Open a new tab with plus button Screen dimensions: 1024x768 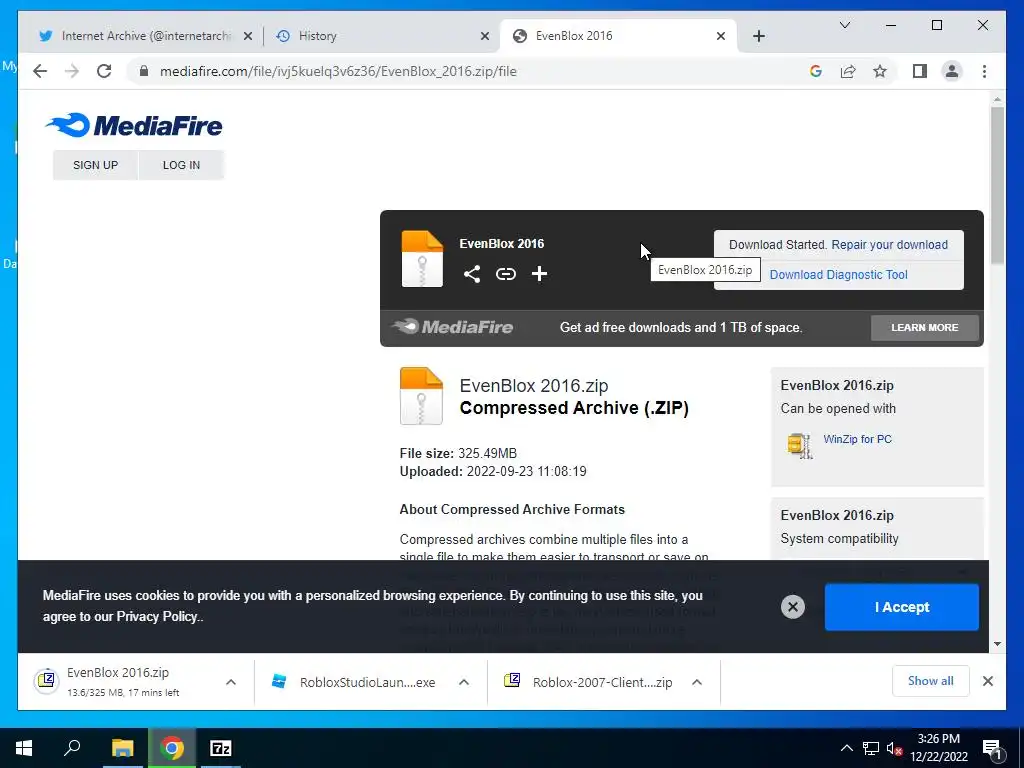coord(758,36)
